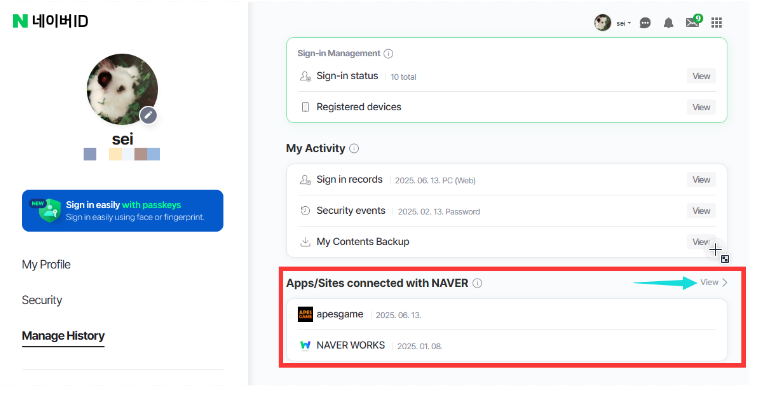The image size is (766, 393).
Task: Show connected Apps/Sites info tooltip
Action: [477, 284]
